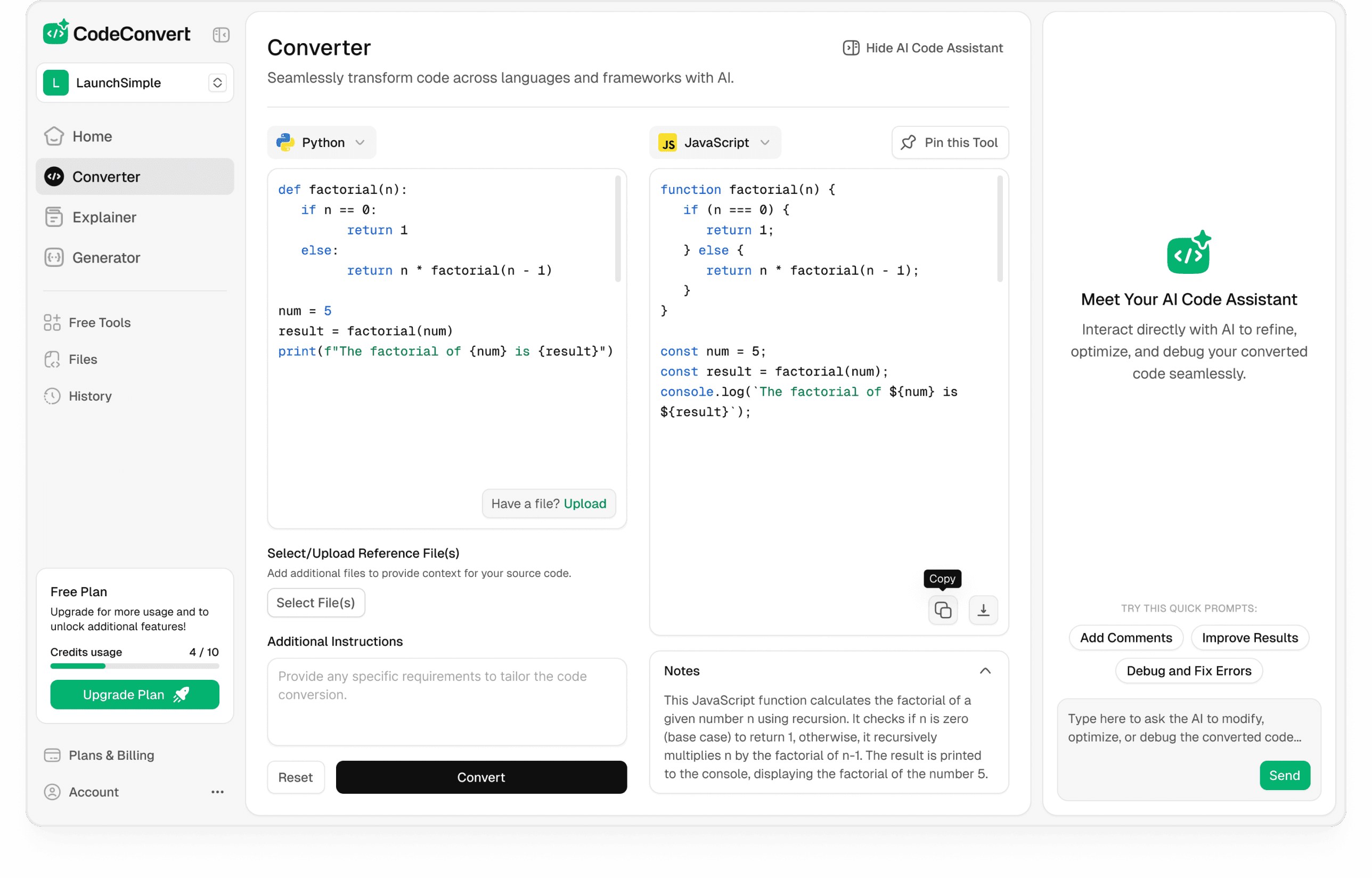Collapse the Notes section chevron

(984, 671)
